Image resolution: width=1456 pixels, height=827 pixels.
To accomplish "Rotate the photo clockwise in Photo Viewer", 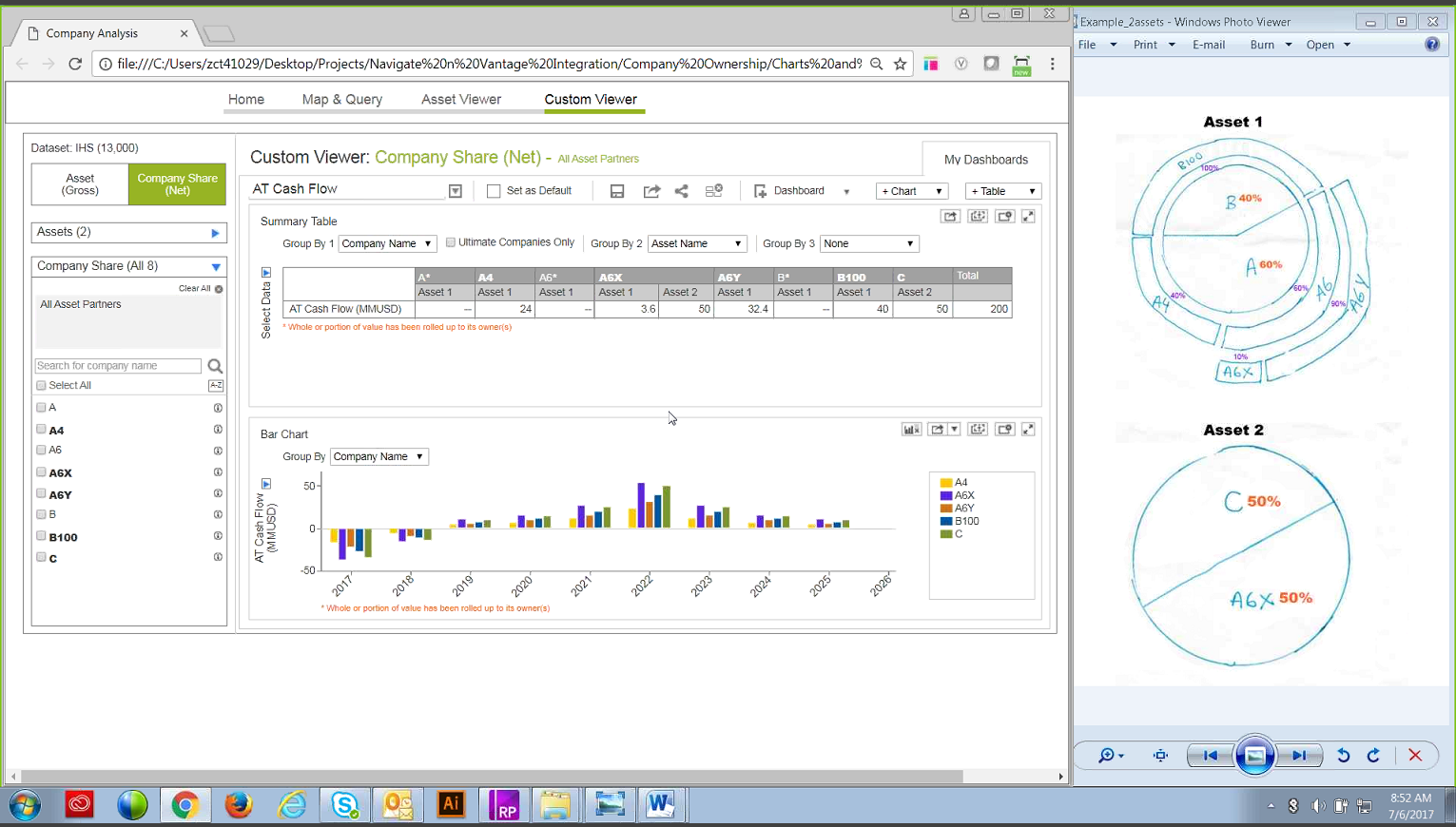I will pos(1373,756).
